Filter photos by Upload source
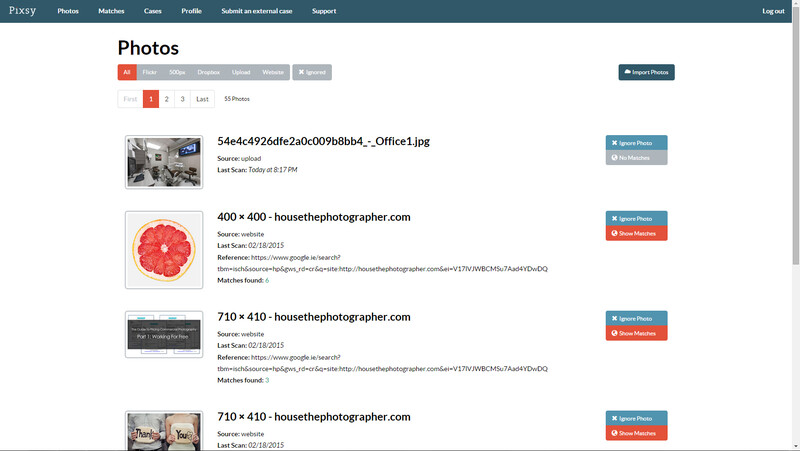 coord(241,72)
